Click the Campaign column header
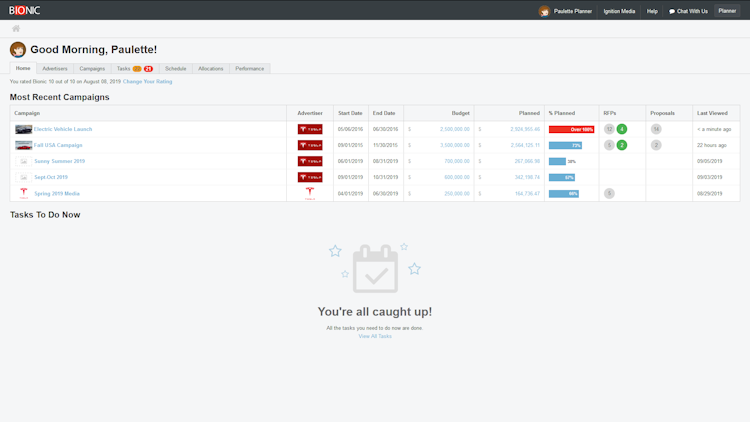Viewport: 750px width, 422px height. tap(27, 113)
